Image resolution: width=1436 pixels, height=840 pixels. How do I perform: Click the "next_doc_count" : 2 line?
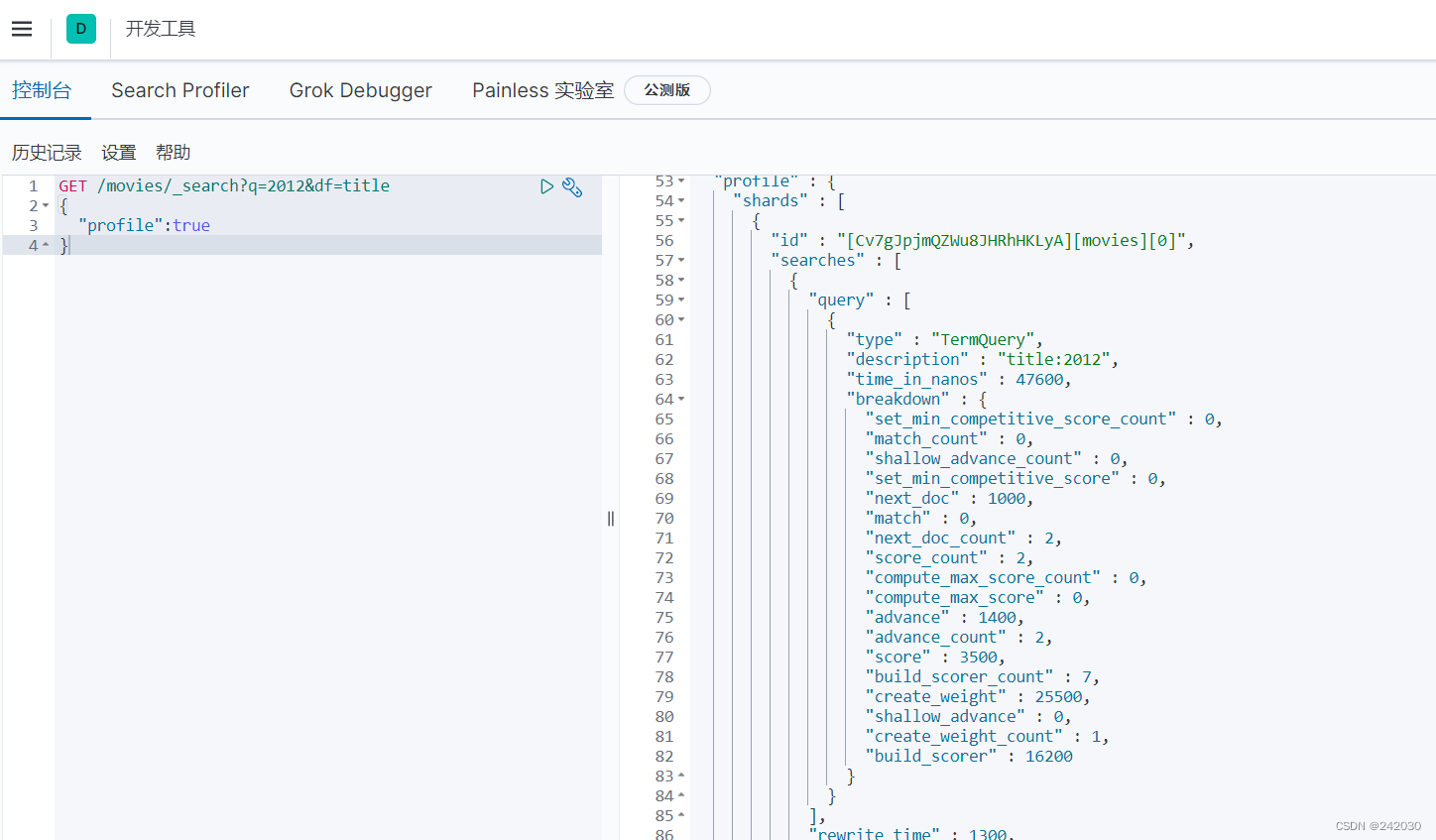963,538
